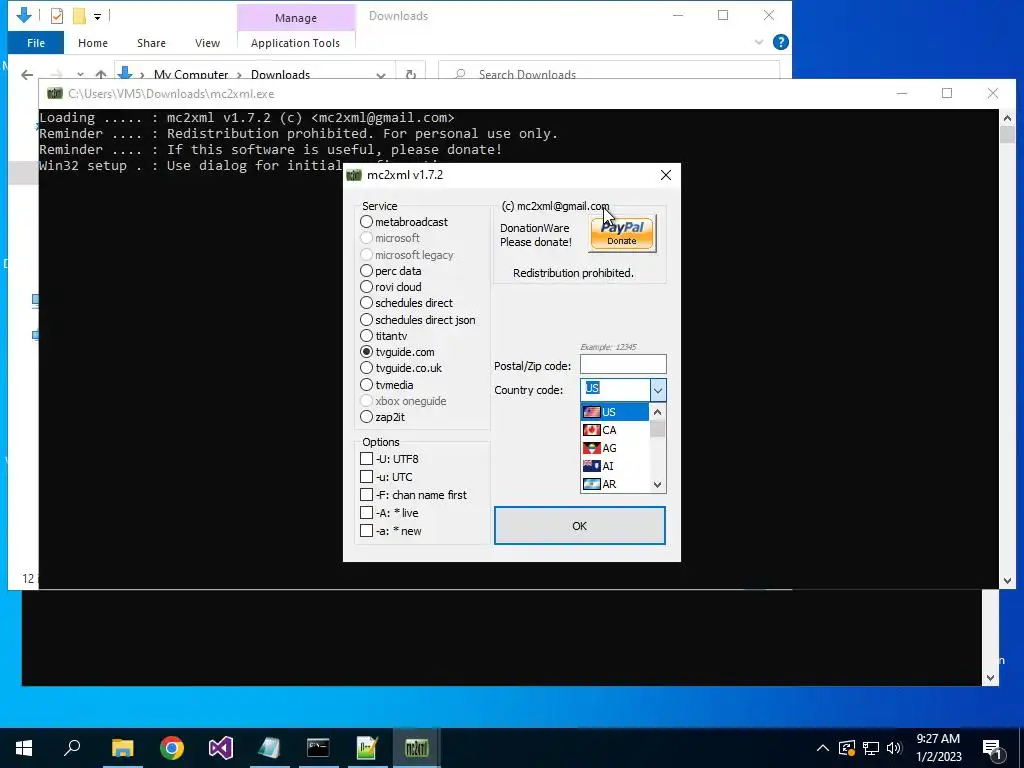The height and width of the screenshot is (768, 1024).
Task: Choose AR from country list
Action: [615, 484]
